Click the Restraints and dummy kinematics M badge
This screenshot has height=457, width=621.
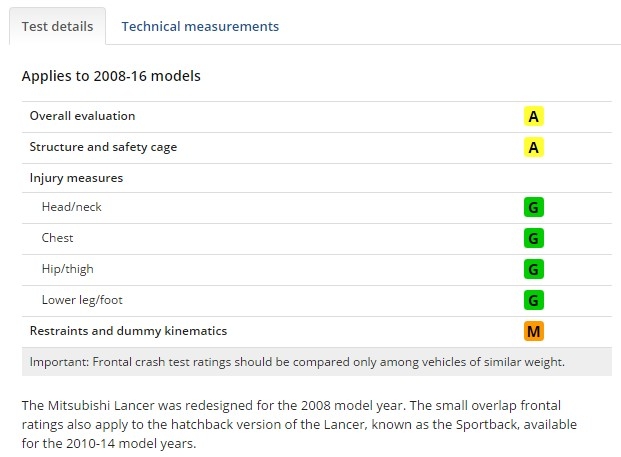click(533, 331)
